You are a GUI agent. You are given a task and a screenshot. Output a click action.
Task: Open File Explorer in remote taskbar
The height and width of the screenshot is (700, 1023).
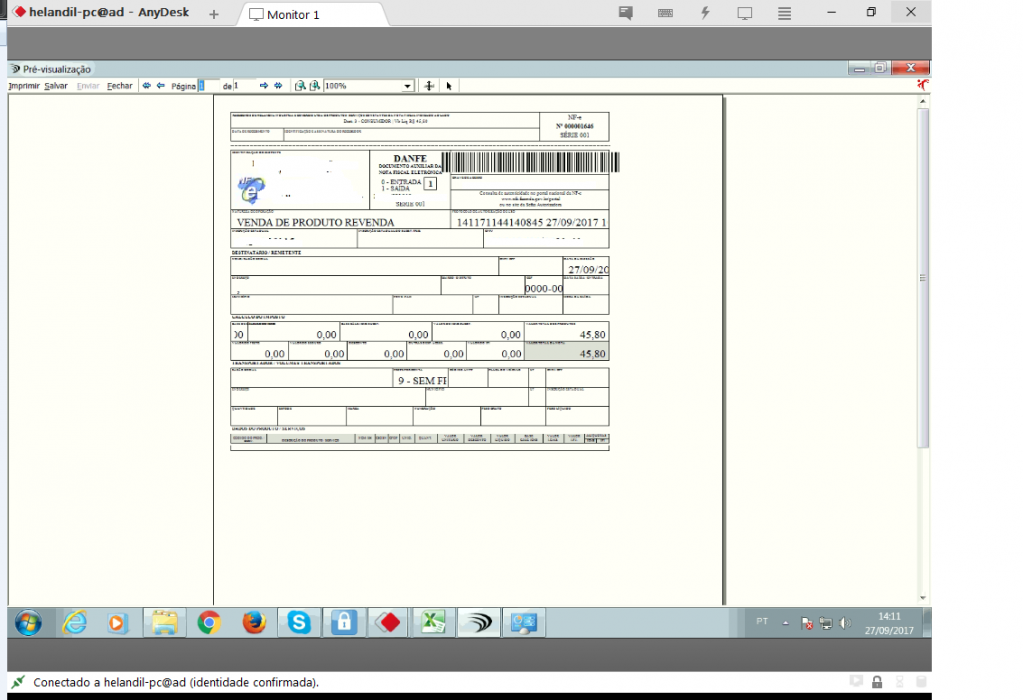tap(164, 623)
